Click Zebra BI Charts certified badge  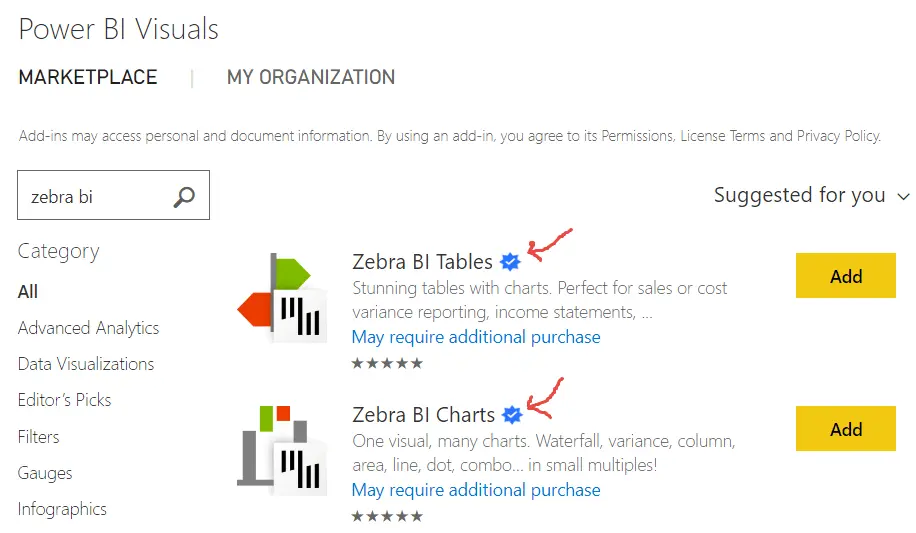point(512,414)
